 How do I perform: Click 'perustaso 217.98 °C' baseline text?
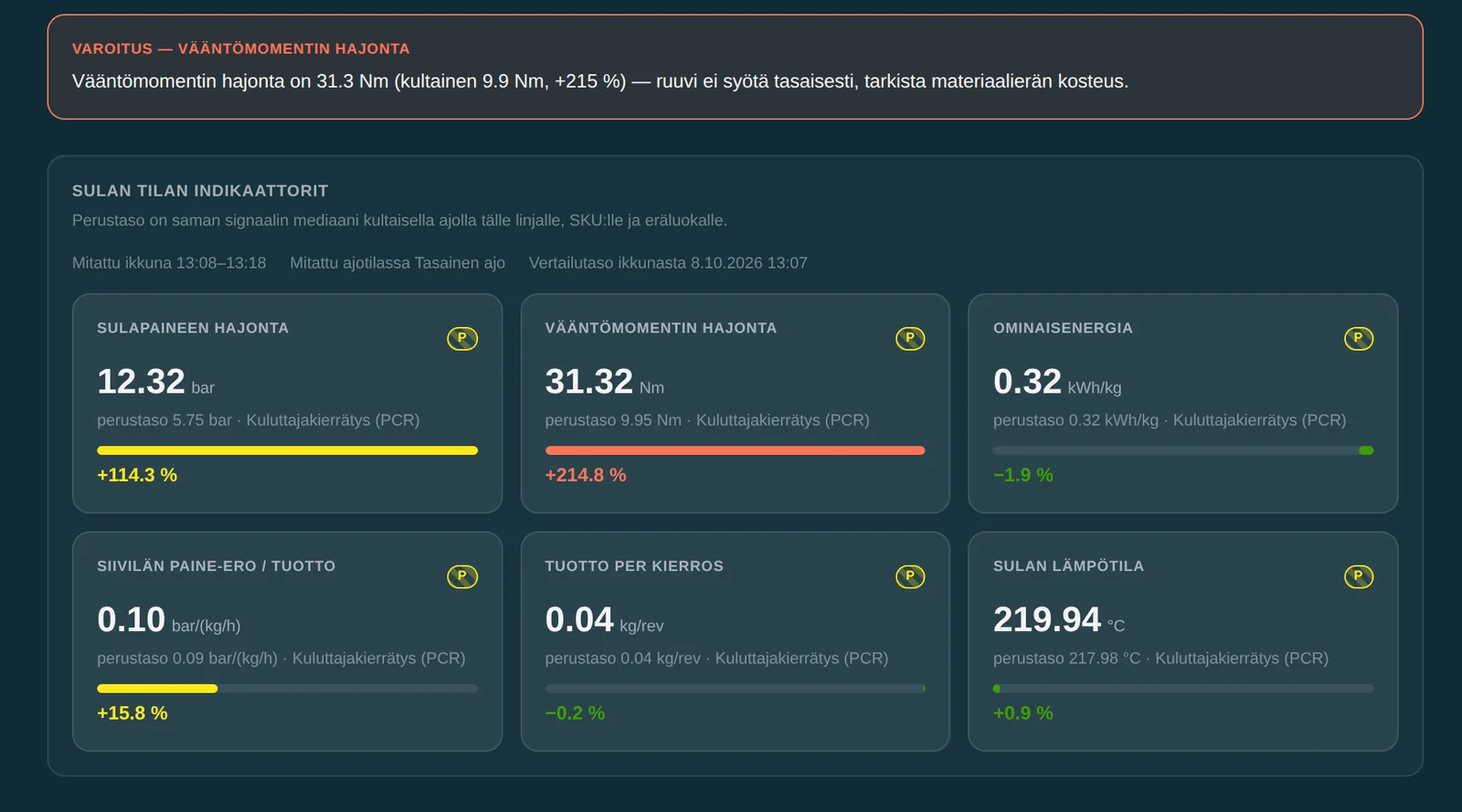(1066, 659)
